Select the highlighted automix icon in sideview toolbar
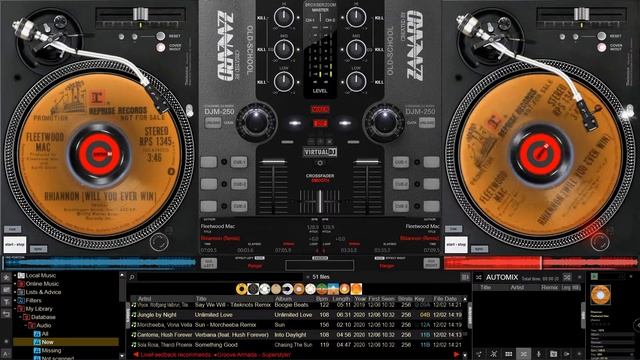The image size is (640, 360). pyautogui.click(x=524, y=354)
